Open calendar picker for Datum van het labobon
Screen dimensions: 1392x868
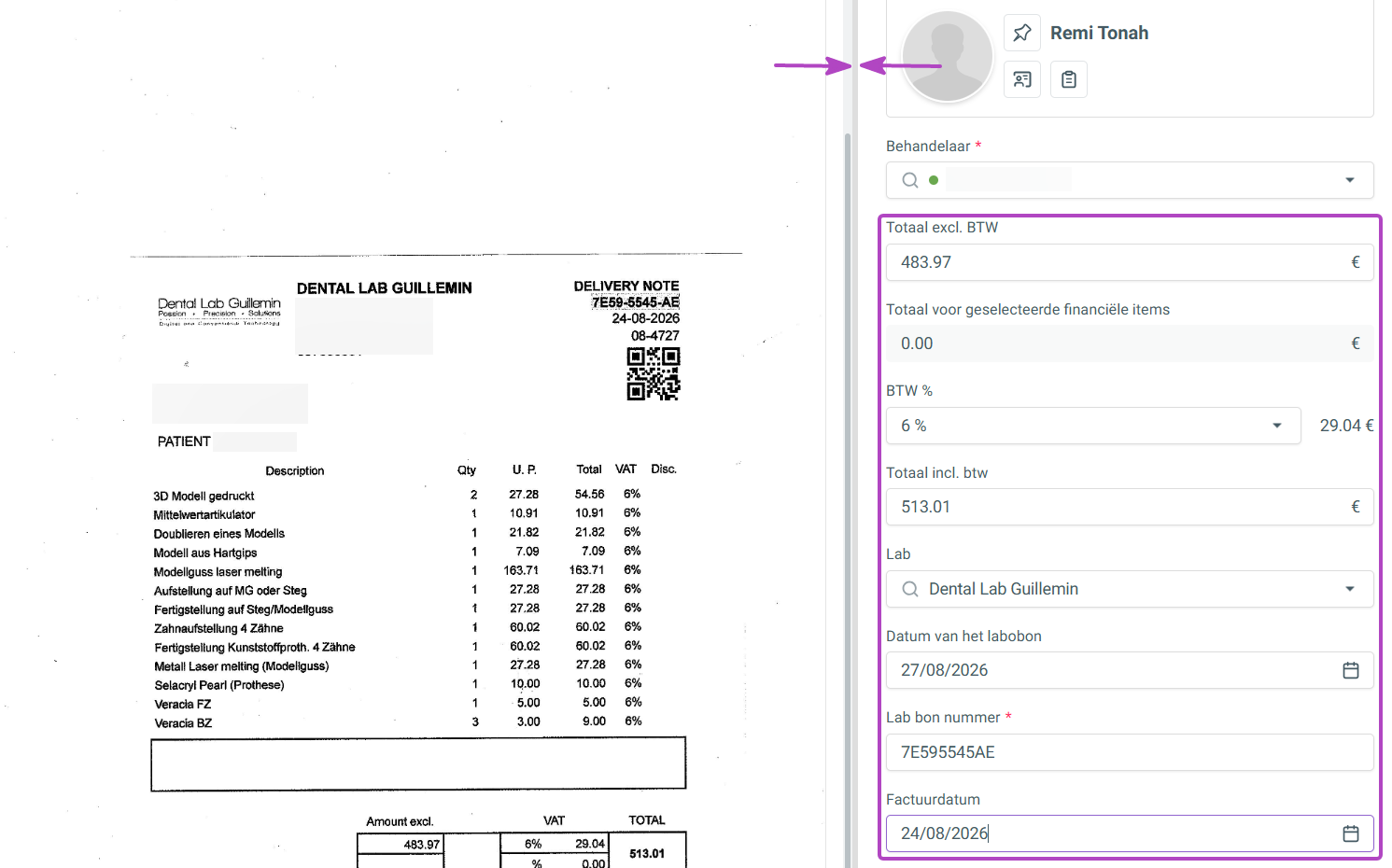(1350, 670)
